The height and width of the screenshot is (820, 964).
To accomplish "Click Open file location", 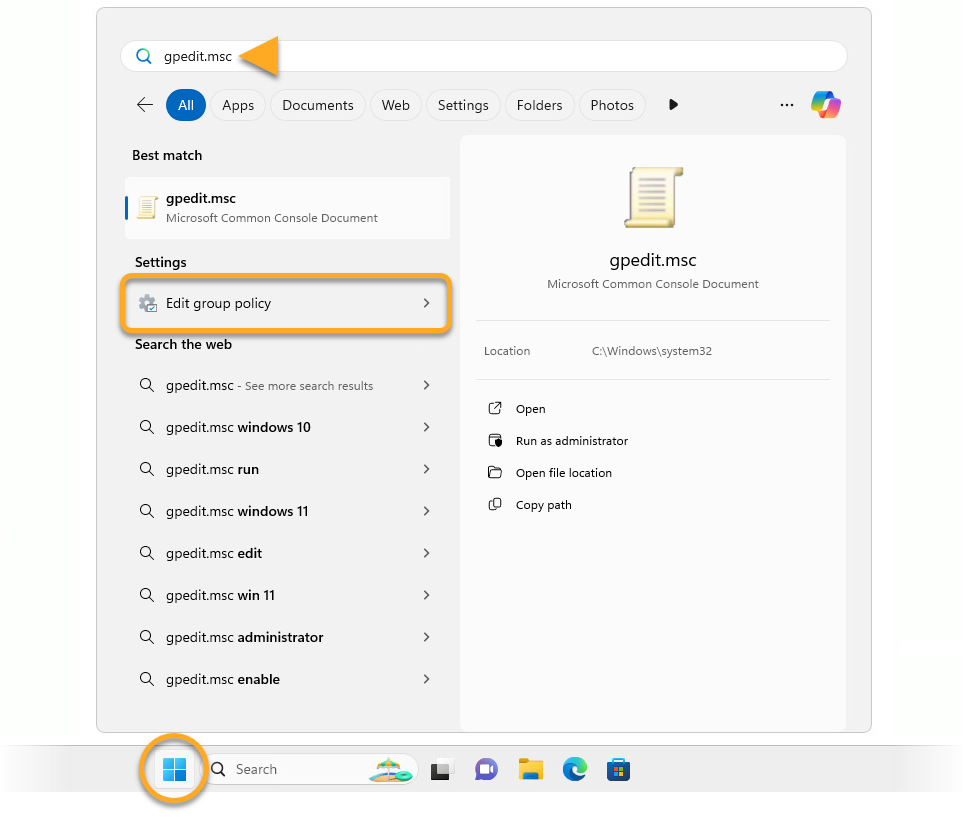I will coord(563,473).
